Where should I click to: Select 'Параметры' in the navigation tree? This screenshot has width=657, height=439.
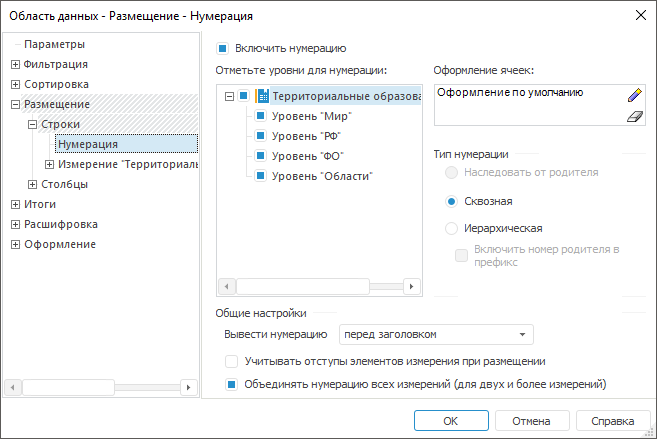click(54, 44)
